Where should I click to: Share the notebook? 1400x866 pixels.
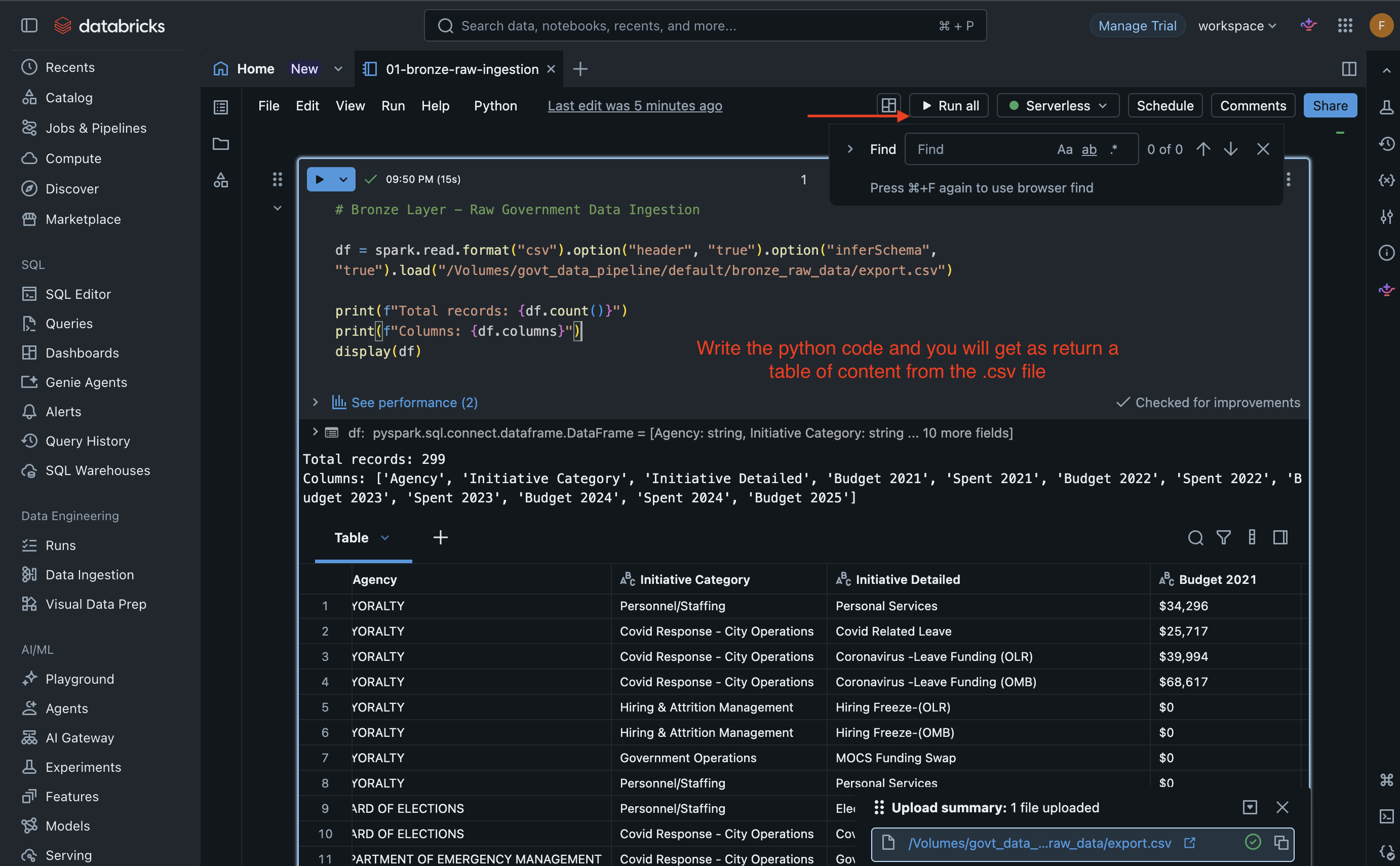click(x=1330, y=105)
